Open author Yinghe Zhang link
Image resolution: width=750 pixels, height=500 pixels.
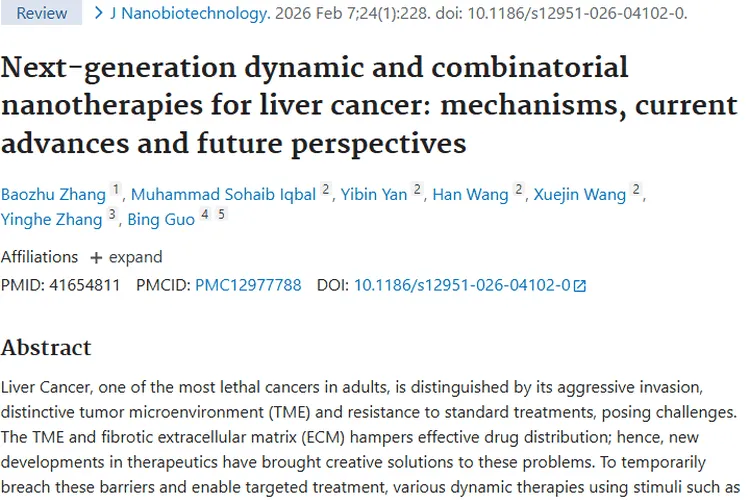point(52,219)
